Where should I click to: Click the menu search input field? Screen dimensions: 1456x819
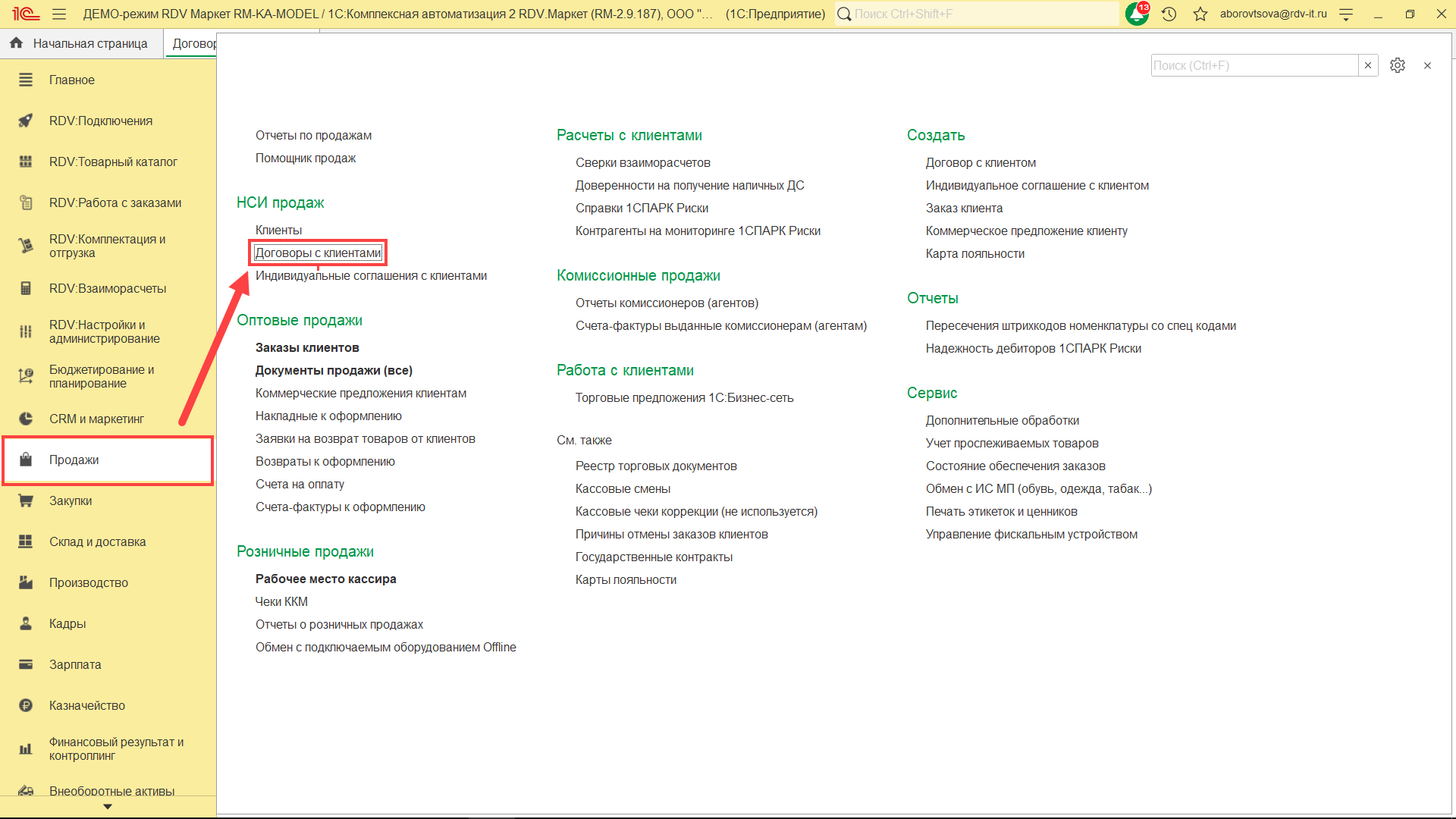tap(1254, 65)
